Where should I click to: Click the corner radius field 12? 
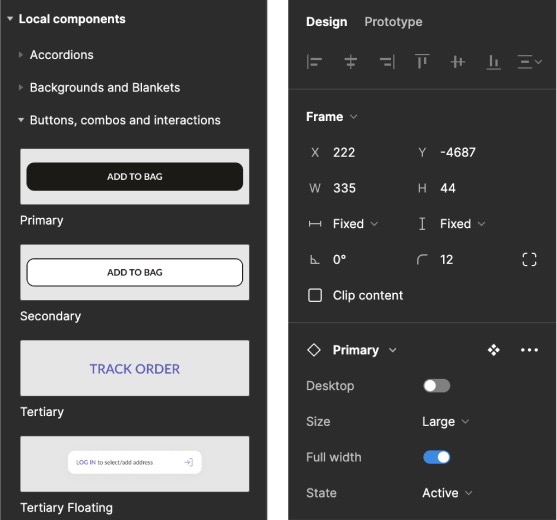(447, 260)
